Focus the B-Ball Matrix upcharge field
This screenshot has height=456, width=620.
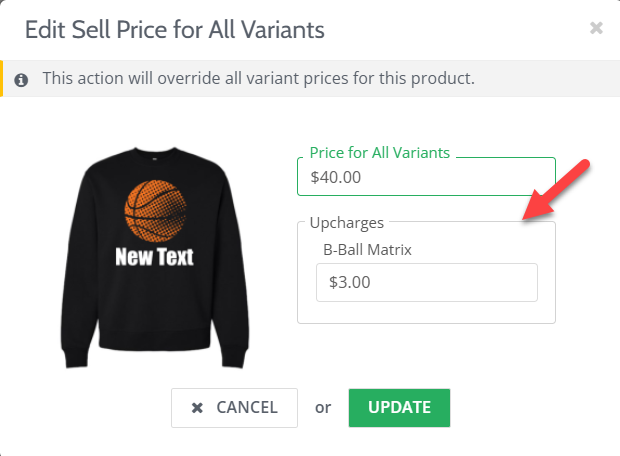426,283
